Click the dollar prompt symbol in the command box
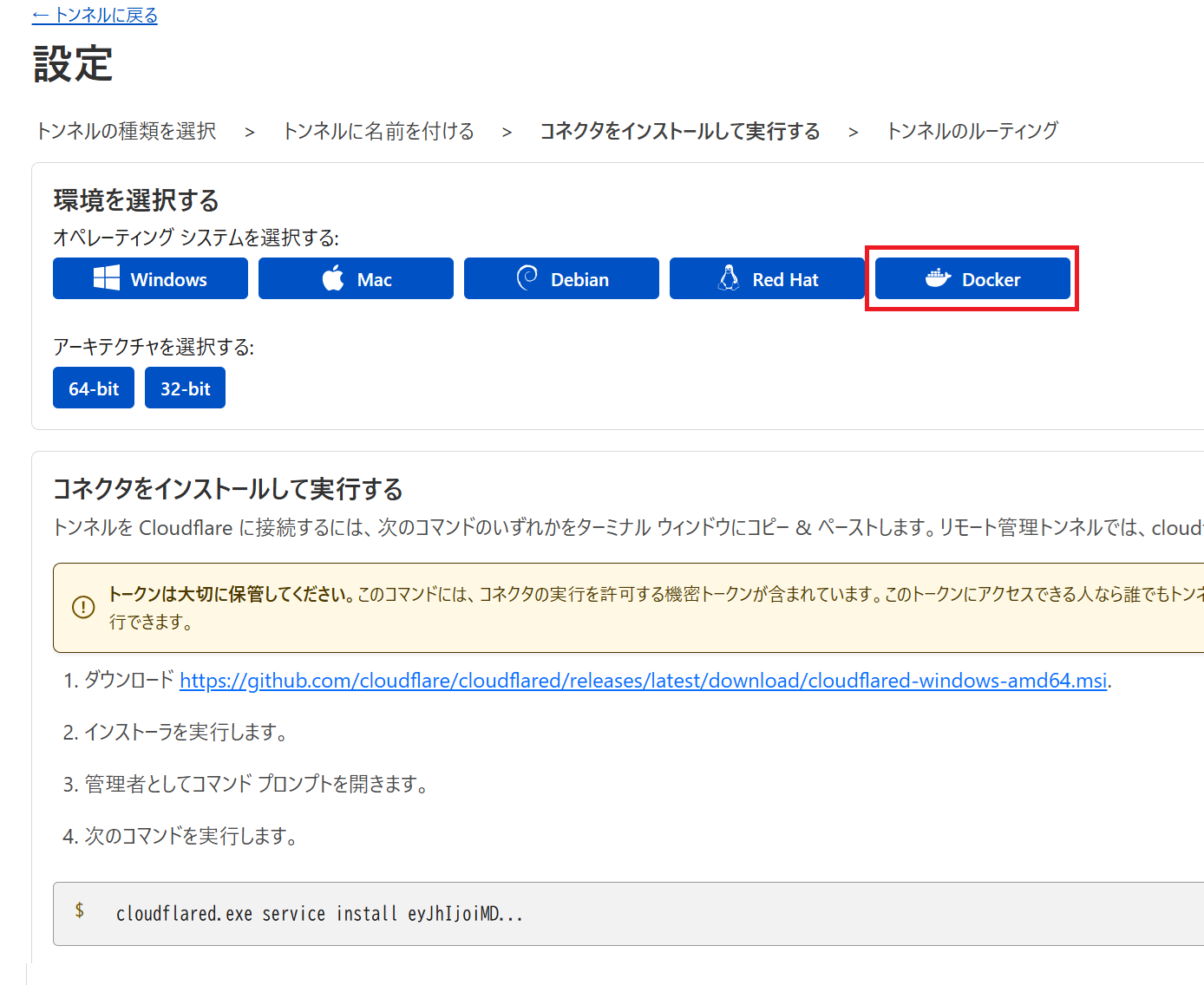Image resolution: width=1204 pixels, height=985 pixels. coord(80,910)
